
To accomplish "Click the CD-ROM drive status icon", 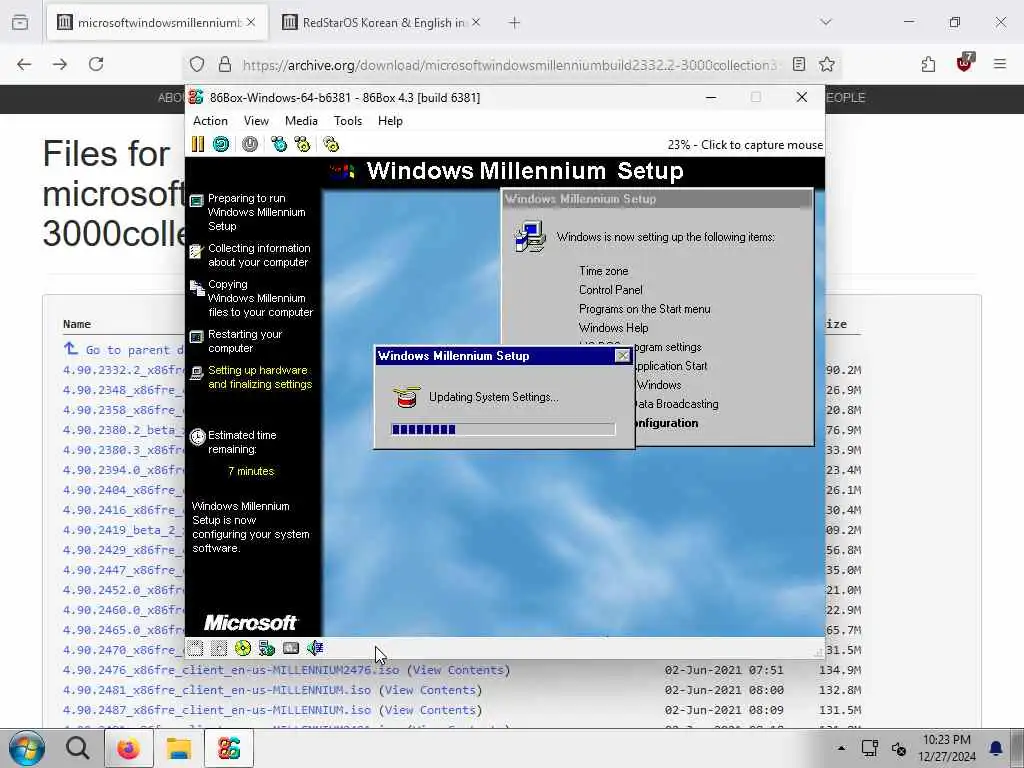I will 243,648.
